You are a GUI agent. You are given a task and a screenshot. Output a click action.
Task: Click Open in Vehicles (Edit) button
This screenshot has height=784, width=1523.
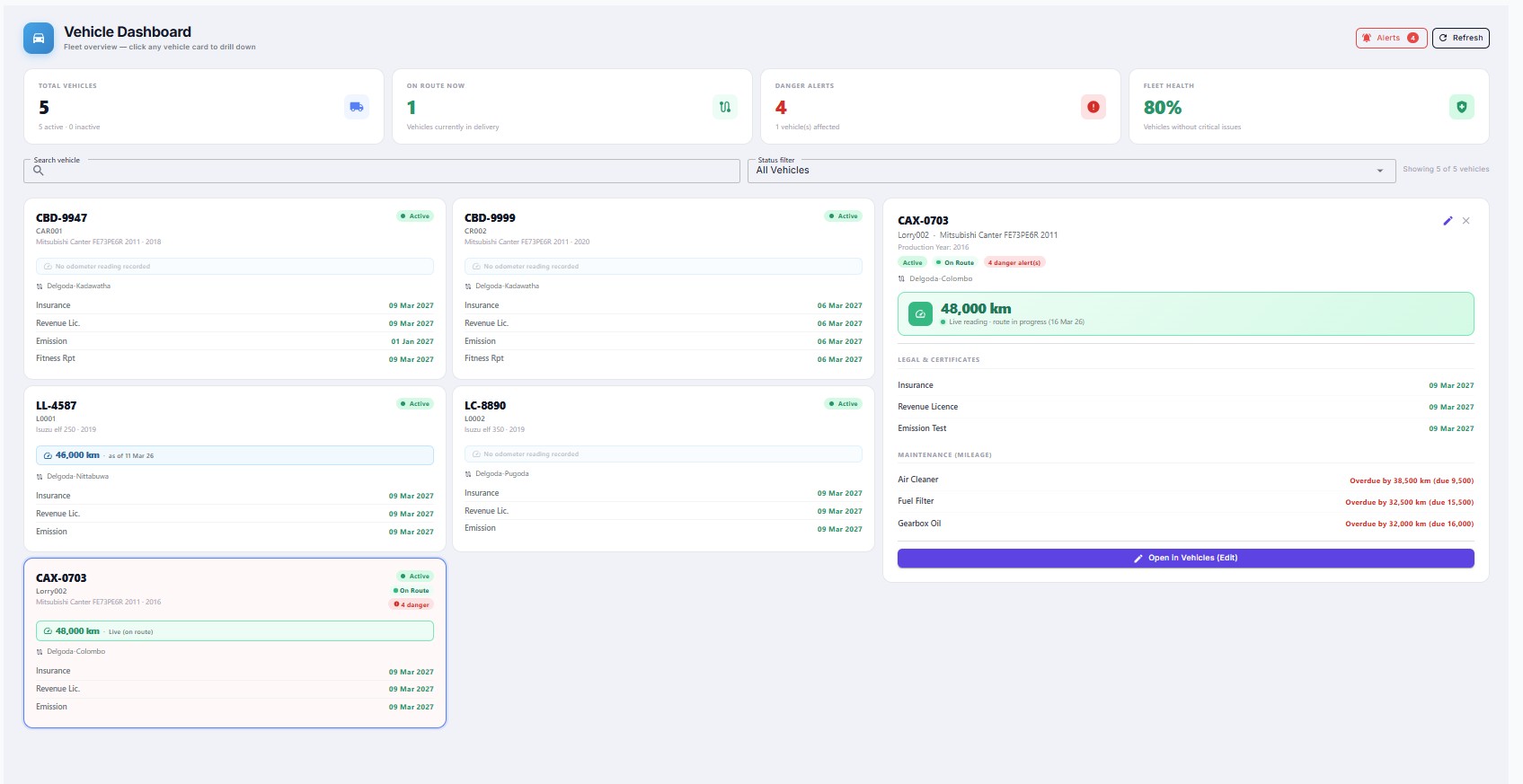tap(1186, 559)
